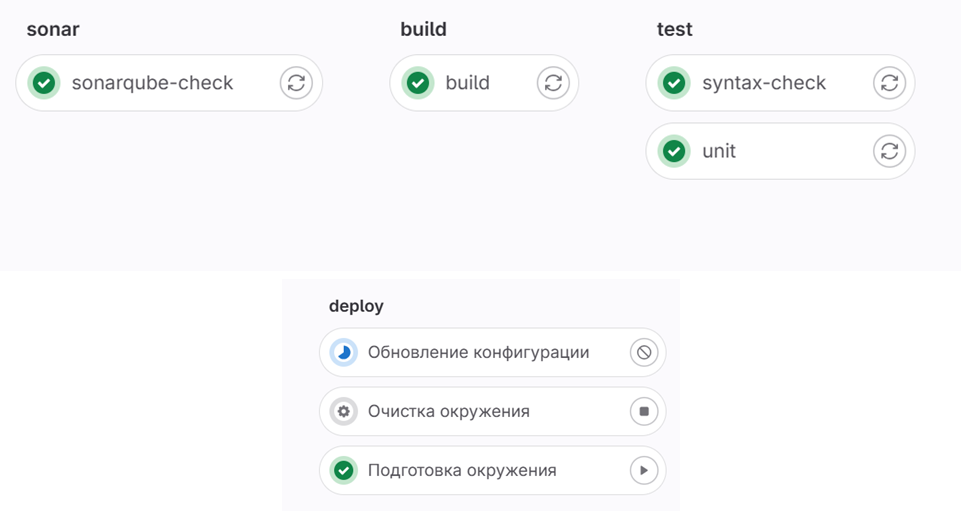Run the Подготовка окружения job

coord(644,470)
